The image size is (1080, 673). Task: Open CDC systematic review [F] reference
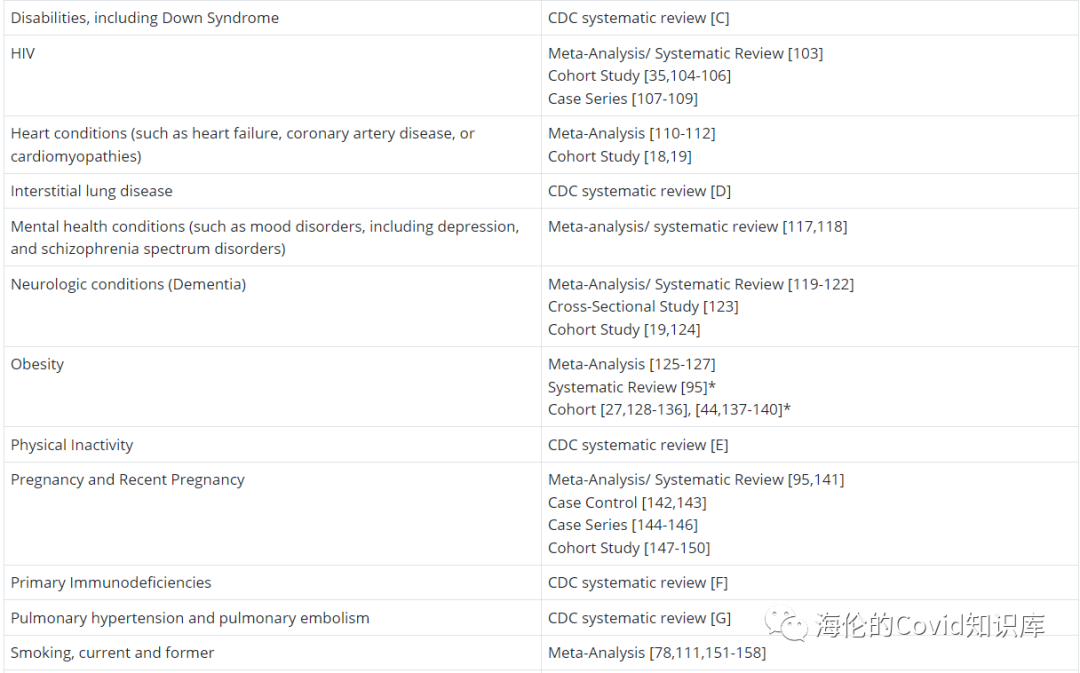point(638,582)
